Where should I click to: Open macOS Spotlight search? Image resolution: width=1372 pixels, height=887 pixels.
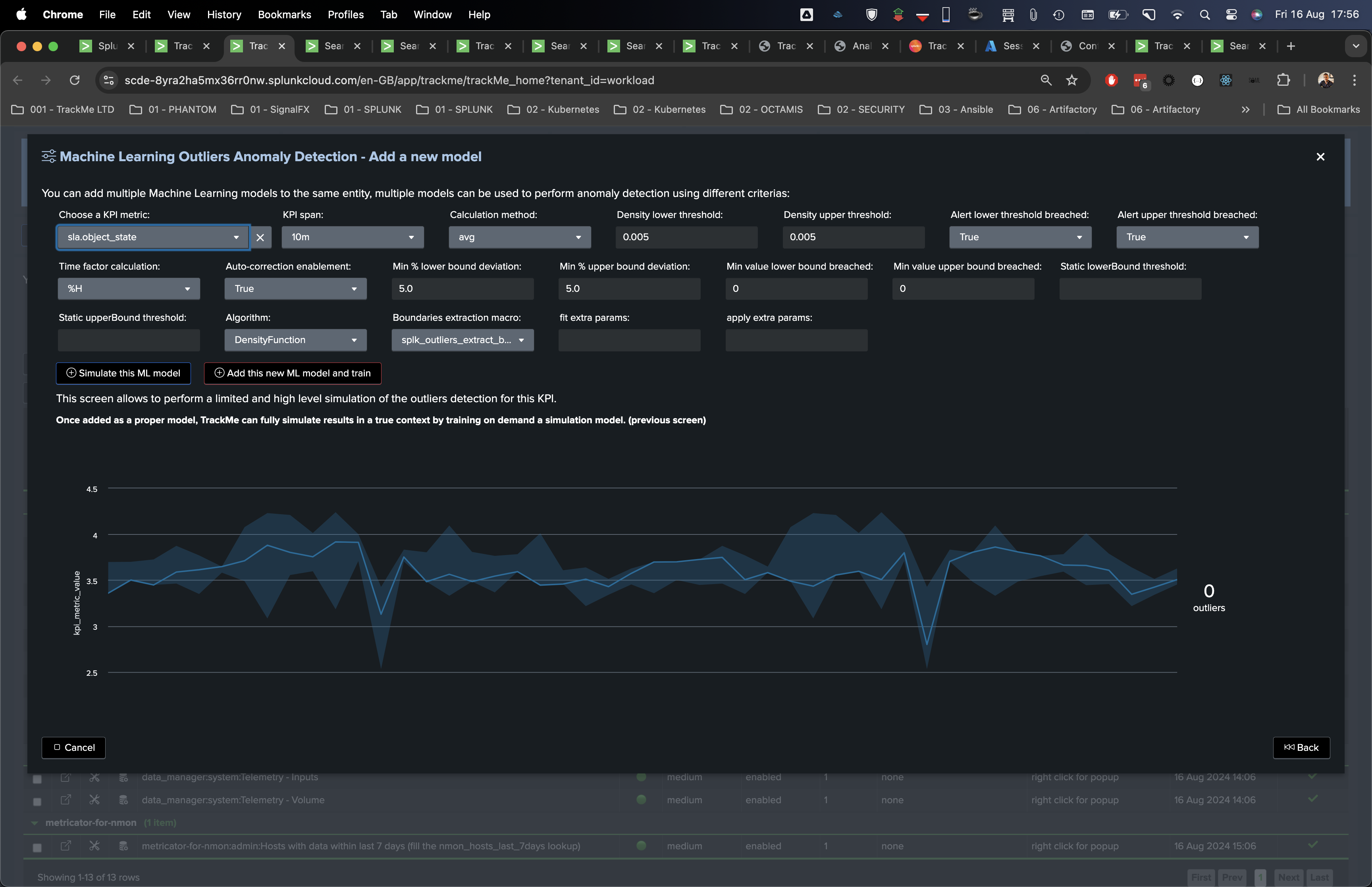1204,14
